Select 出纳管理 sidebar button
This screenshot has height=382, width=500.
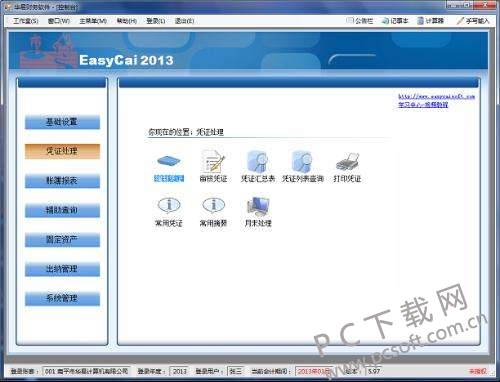[x=62, y=269]
